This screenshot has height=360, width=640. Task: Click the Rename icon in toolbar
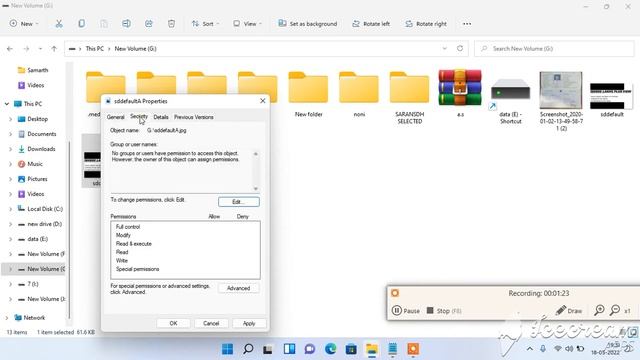tap(127, 24)
